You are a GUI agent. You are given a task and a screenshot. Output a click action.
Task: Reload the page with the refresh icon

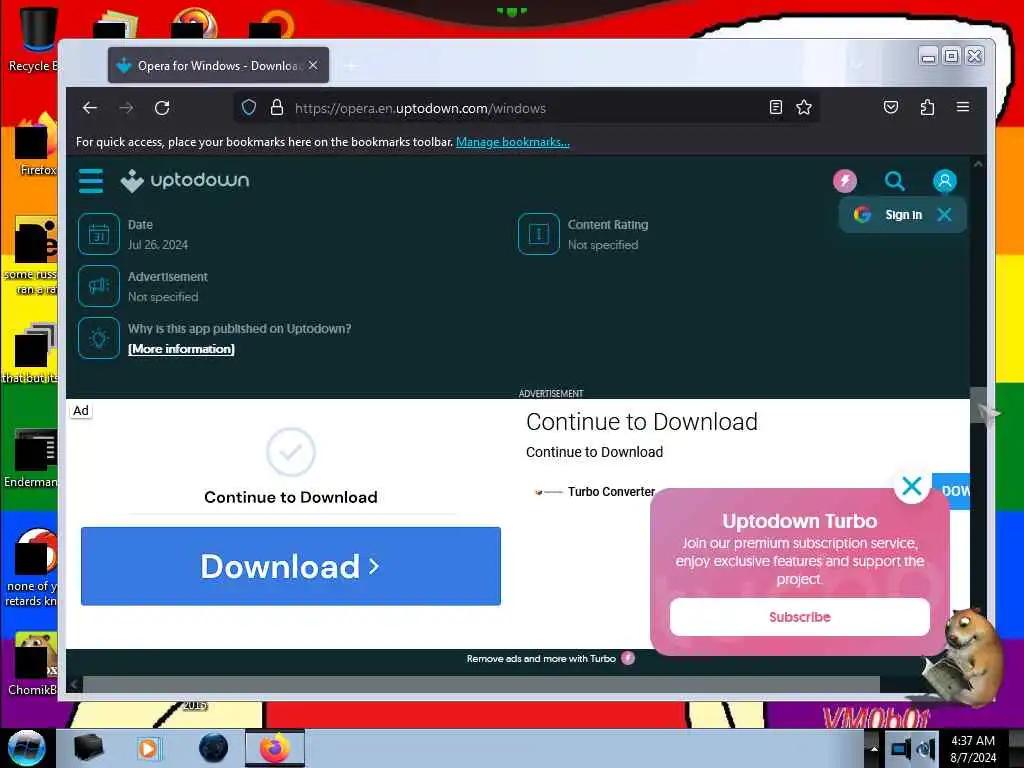[x=162, y=108]
